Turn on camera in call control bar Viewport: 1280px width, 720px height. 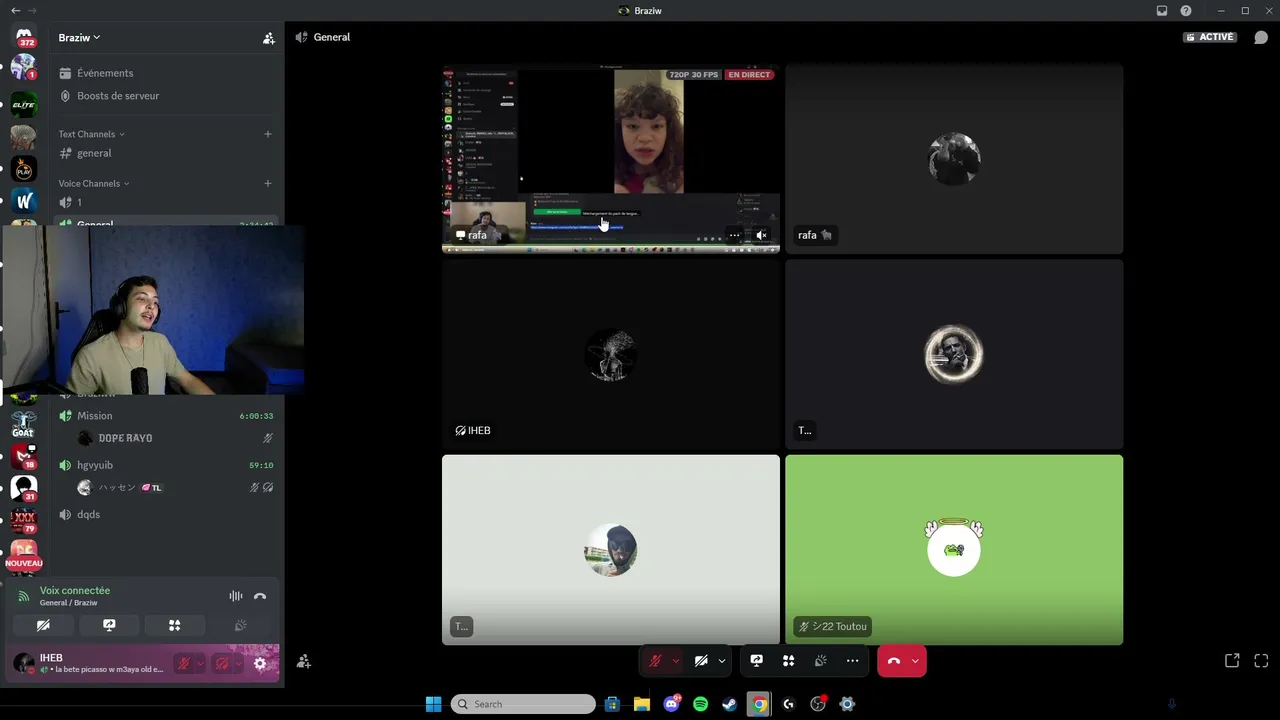tap(701, 660)
